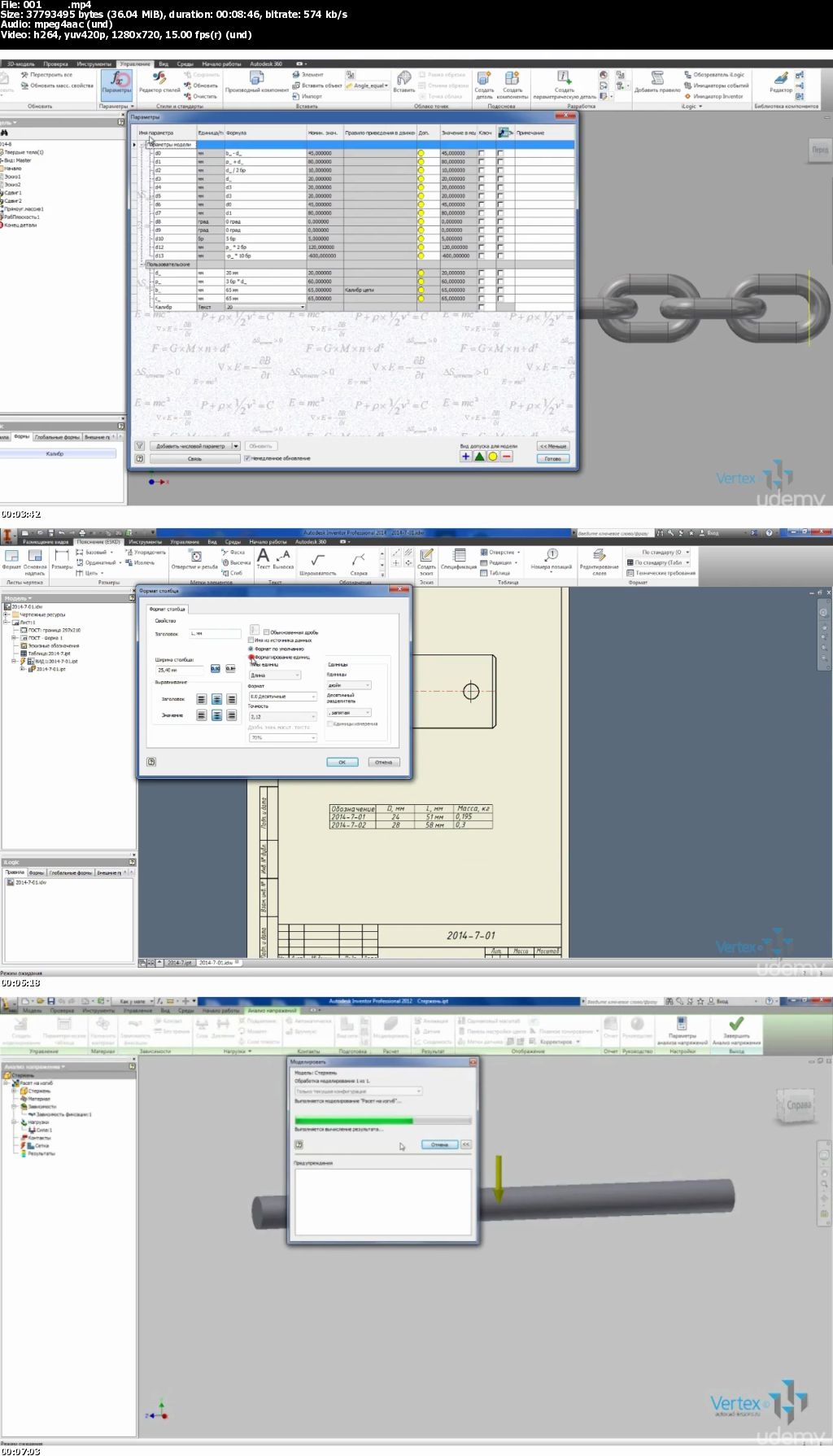Click red minus tolerance icon in Параметры dialog

pos(506,457)
